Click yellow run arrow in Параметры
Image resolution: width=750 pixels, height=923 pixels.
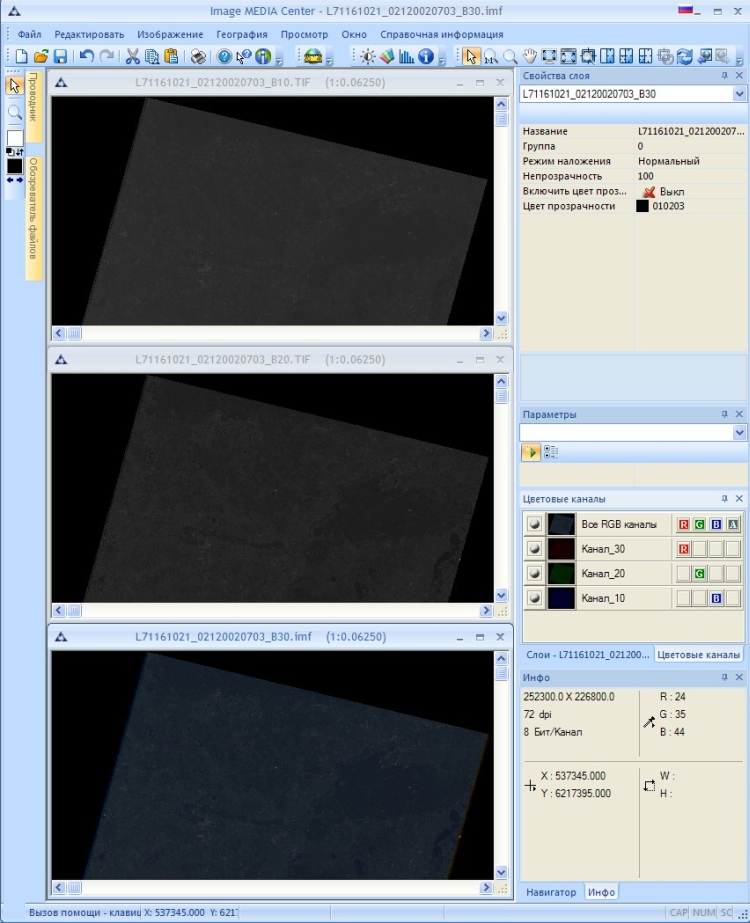pyautogui.click(x=530, y=452)
